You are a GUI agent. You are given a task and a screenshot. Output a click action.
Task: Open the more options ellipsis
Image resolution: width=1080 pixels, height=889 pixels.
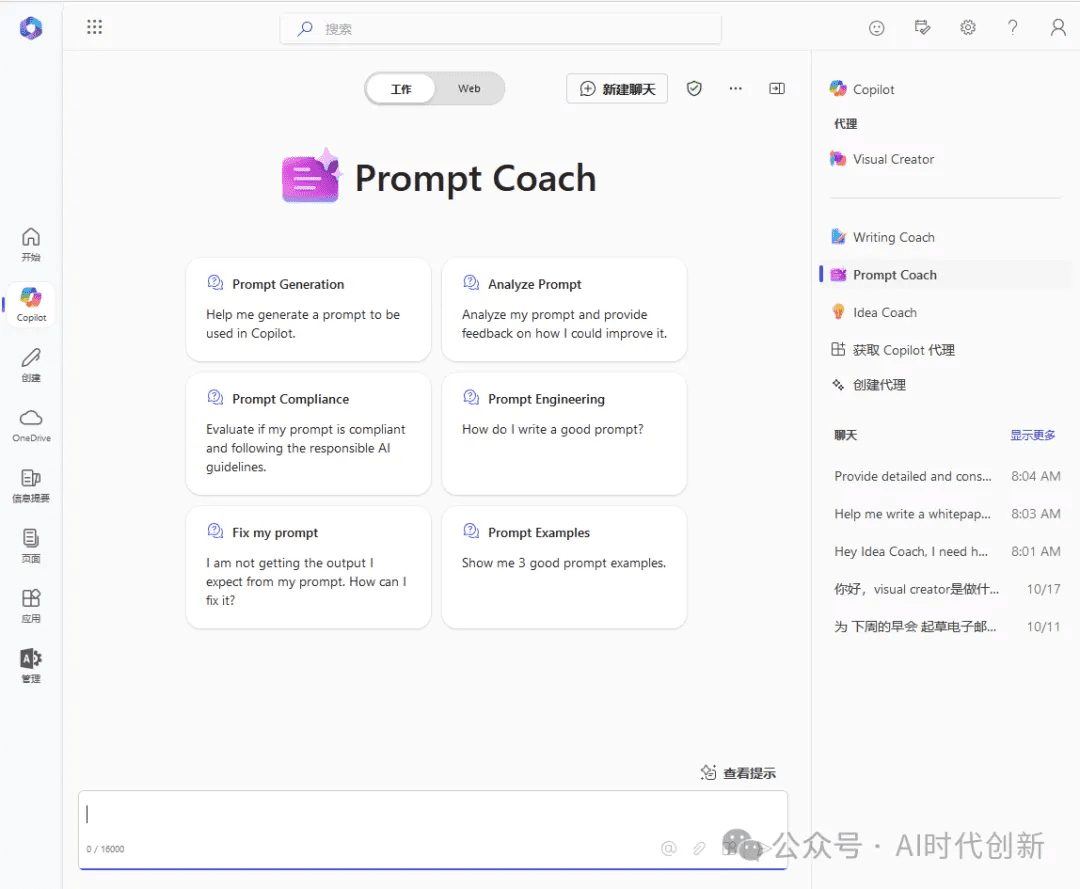click(736, 88)
